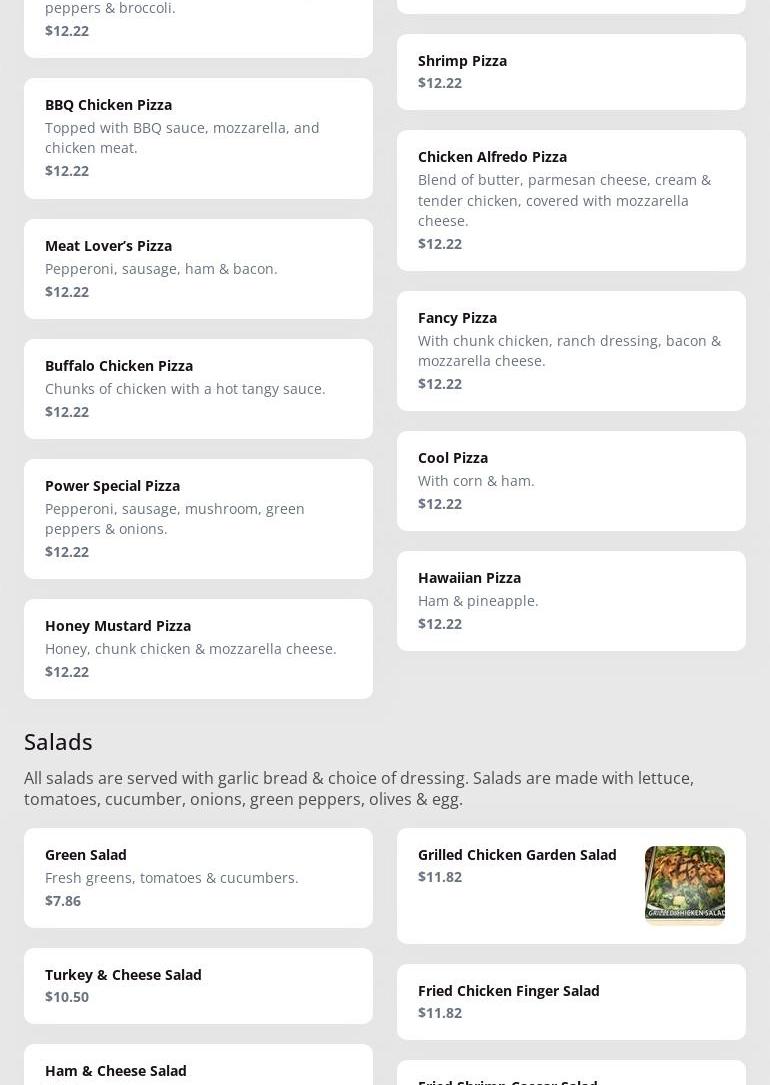Select the Hawaiian Pizza item
770x1085 pixels.
[x=570, y=600]
